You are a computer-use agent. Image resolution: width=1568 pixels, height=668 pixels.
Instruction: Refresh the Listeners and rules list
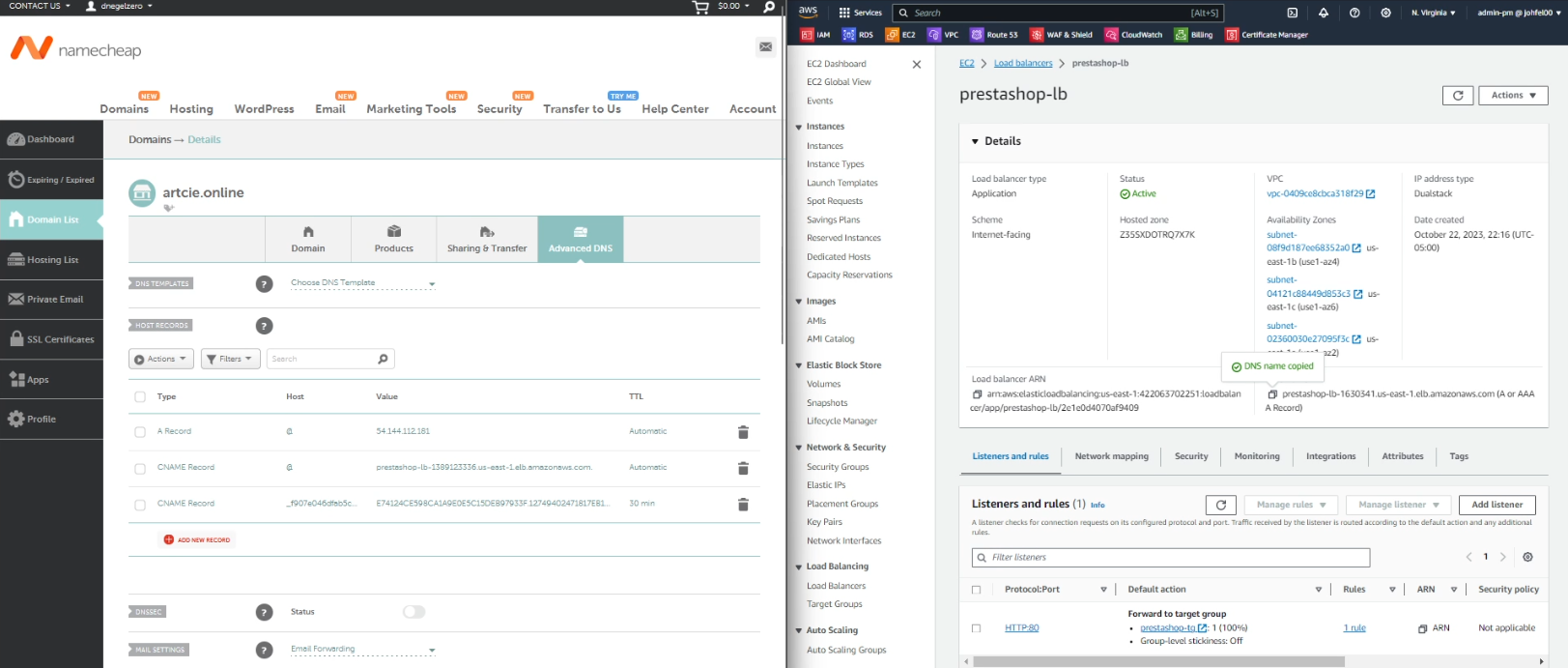[x=1221, y=505]
